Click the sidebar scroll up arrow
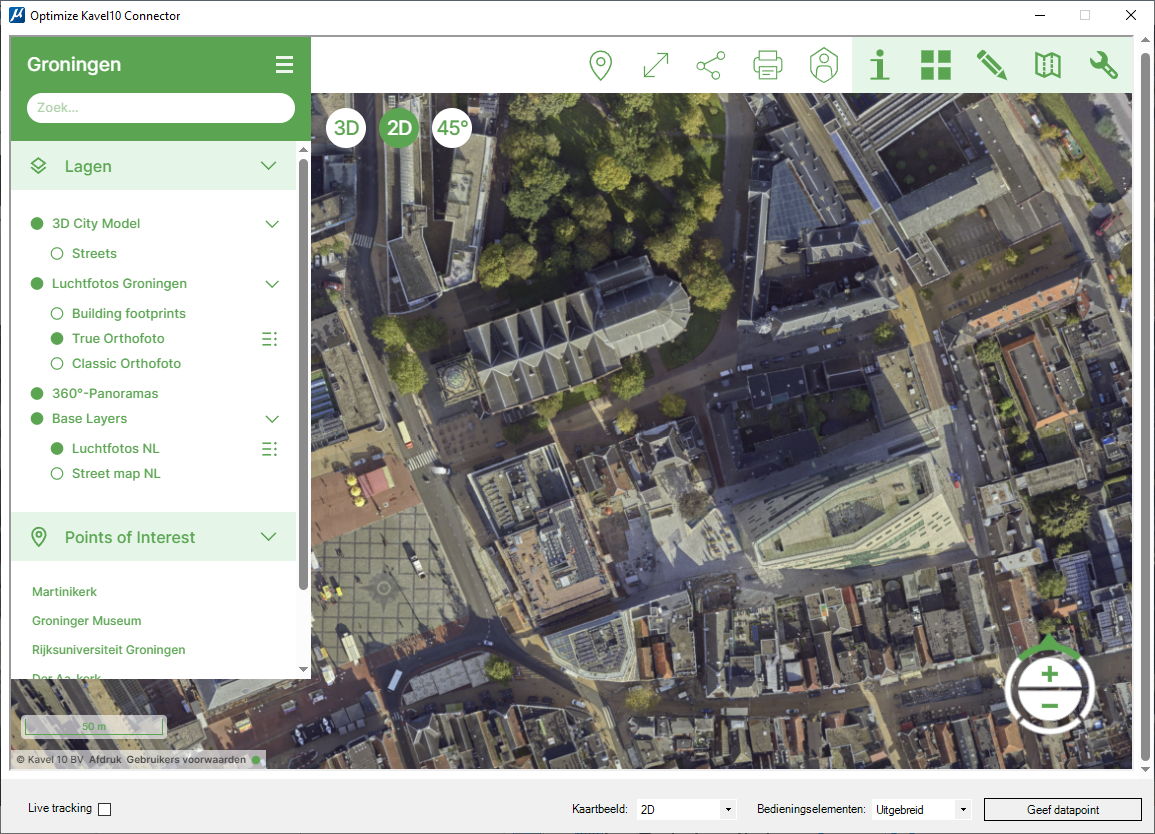Image resolution: width=1155 pixels, height=834 pixels. 303,150
